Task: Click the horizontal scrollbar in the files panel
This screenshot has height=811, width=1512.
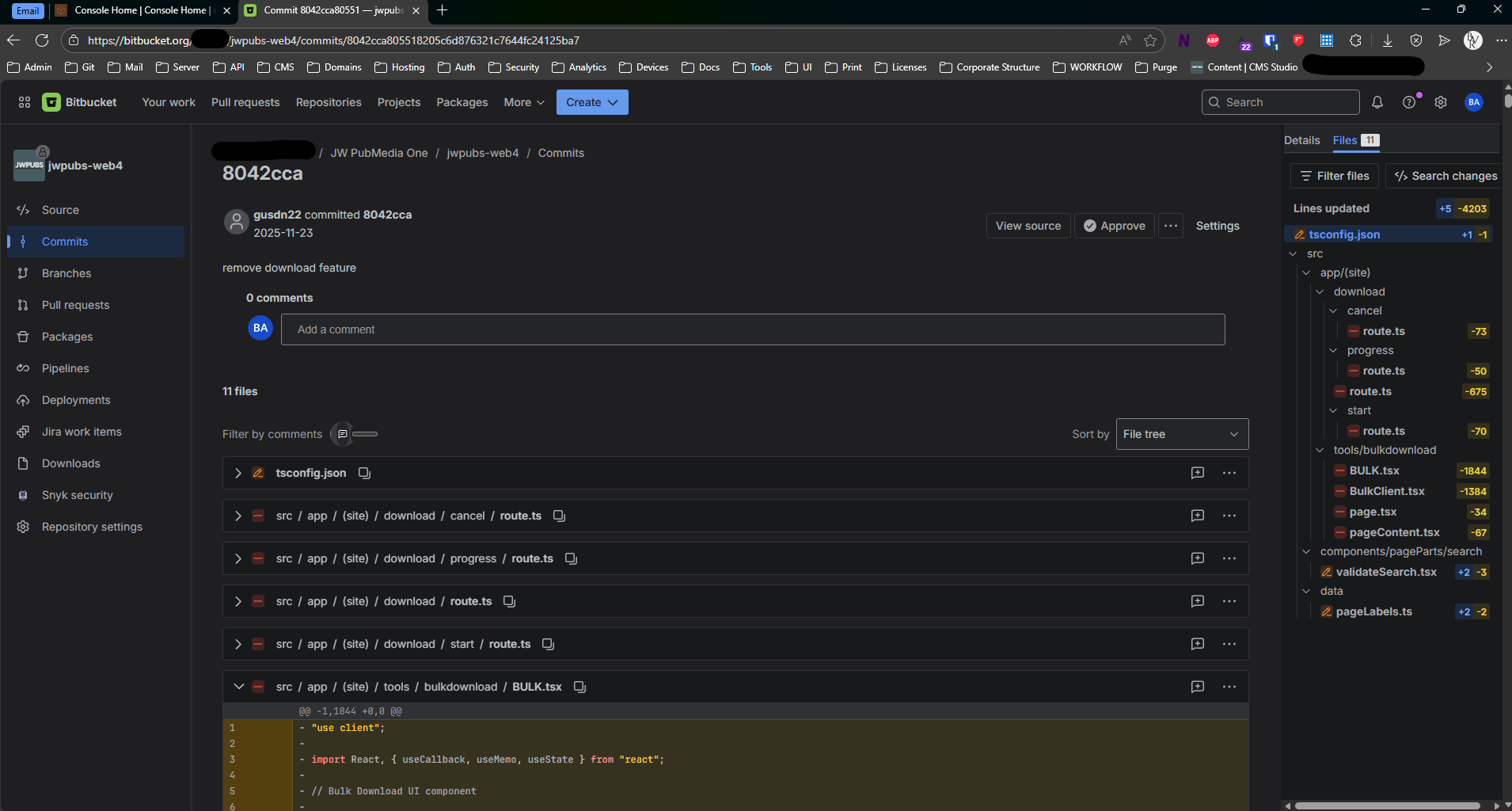Action: tap(1387, 805)
